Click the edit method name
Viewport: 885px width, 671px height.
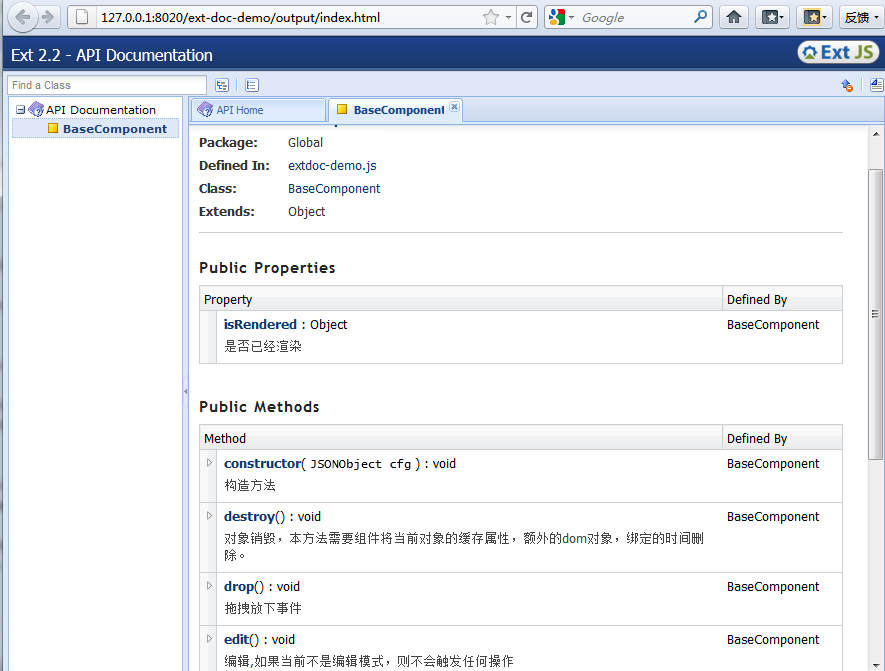pos(236,639)
